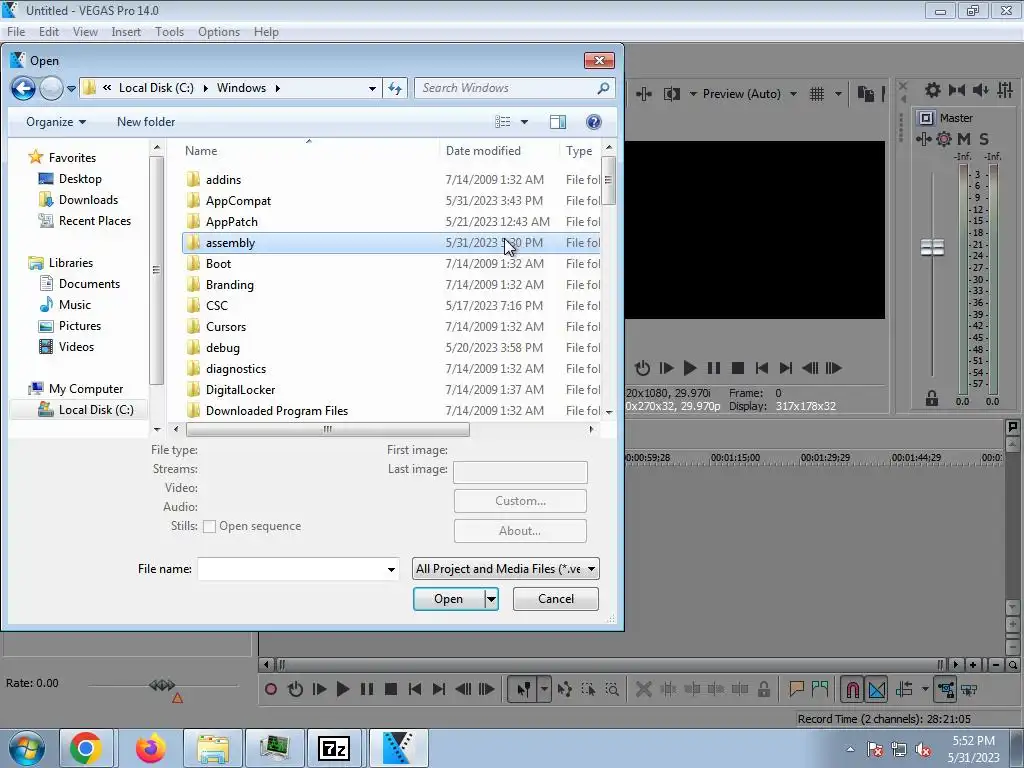Toggle snapping with the magnet icon

click(x=853, y=689)
